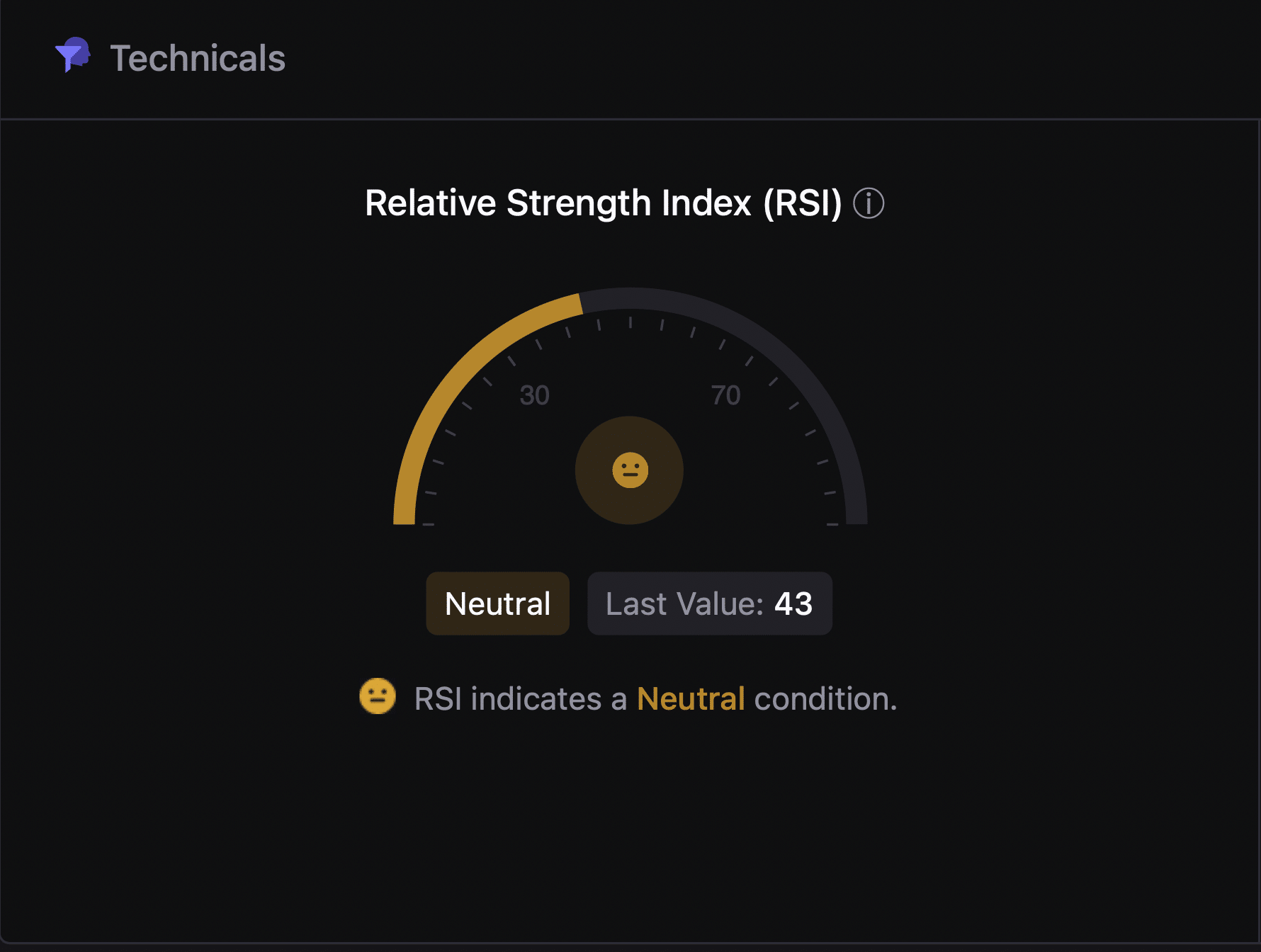1261x952 pixels.
Task: Click the neutral emoji beside RSI condition text
Action: pos(378,696)
